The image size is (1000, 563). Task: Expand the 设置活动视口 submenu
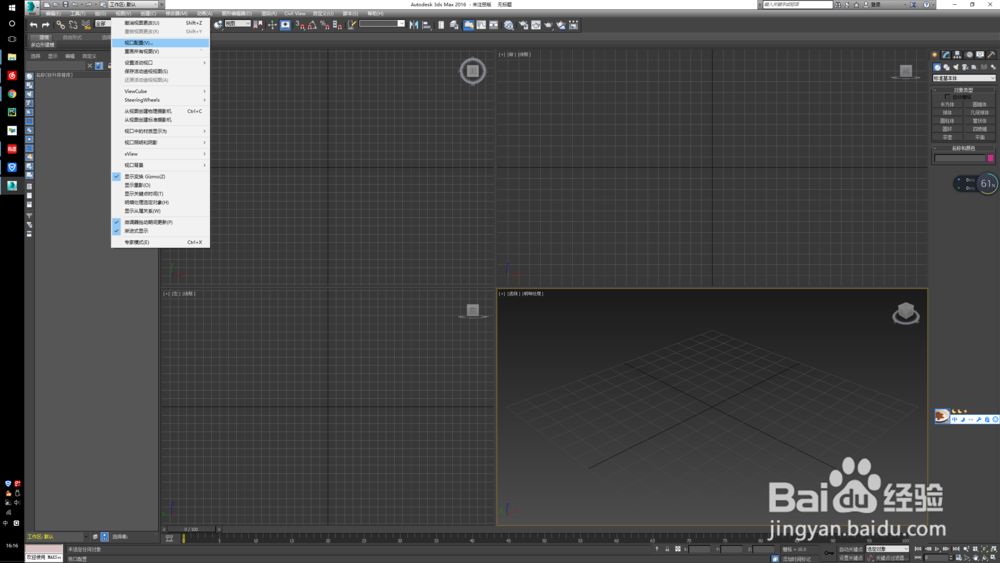(160, 62)
